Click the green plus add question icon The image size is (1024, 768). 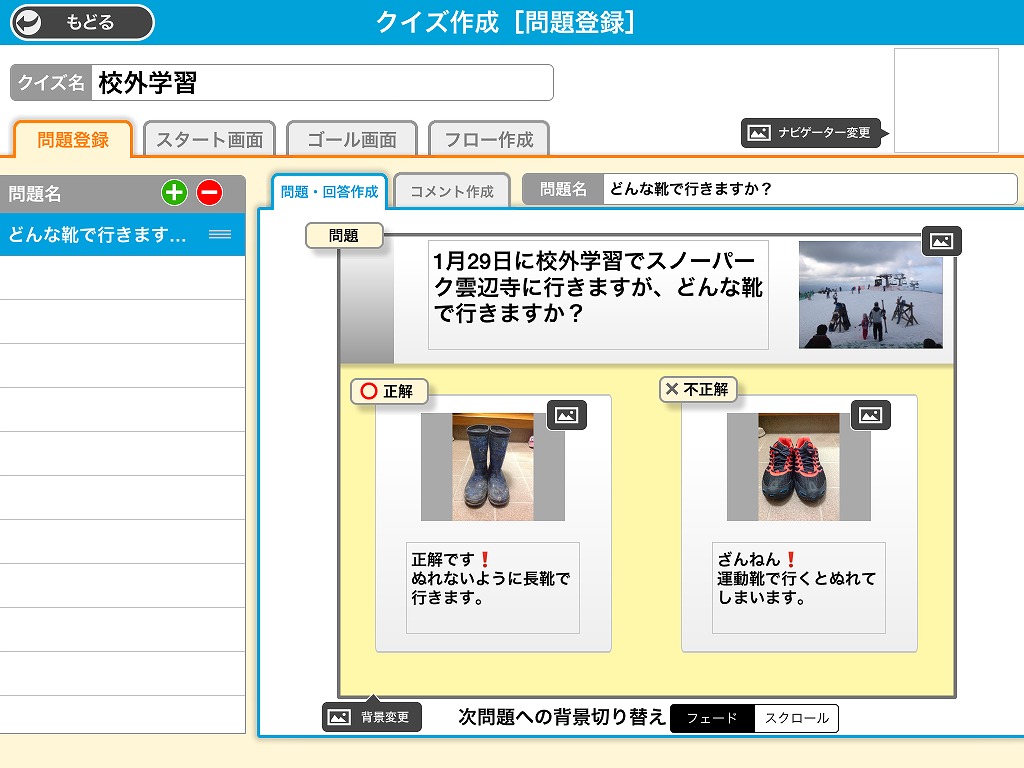click(x=174, y=193)
